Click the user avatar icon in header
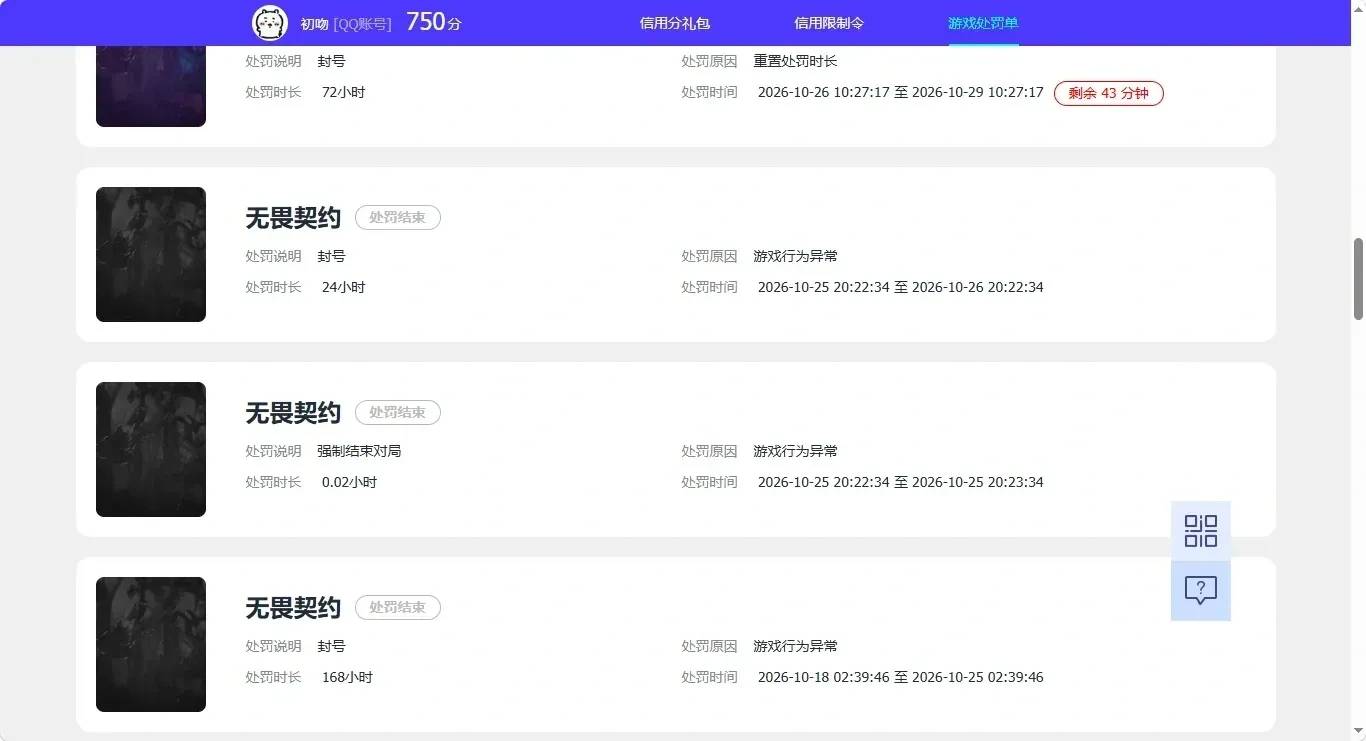The height and width of the screenshot is (741, 1366). tap(270, 22)
